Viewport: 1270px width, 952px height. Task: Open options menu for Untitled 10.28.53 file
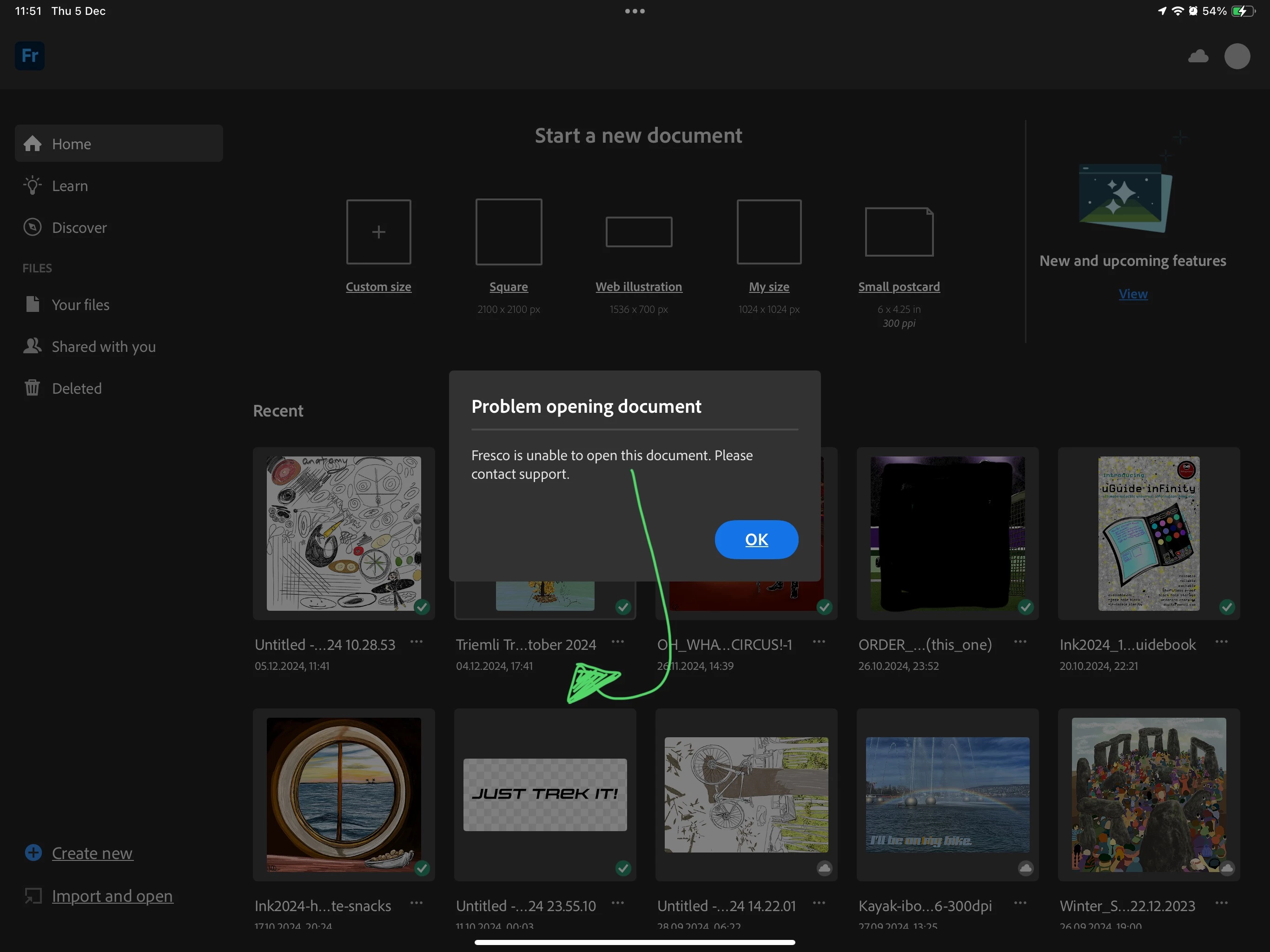pos(416,642)
